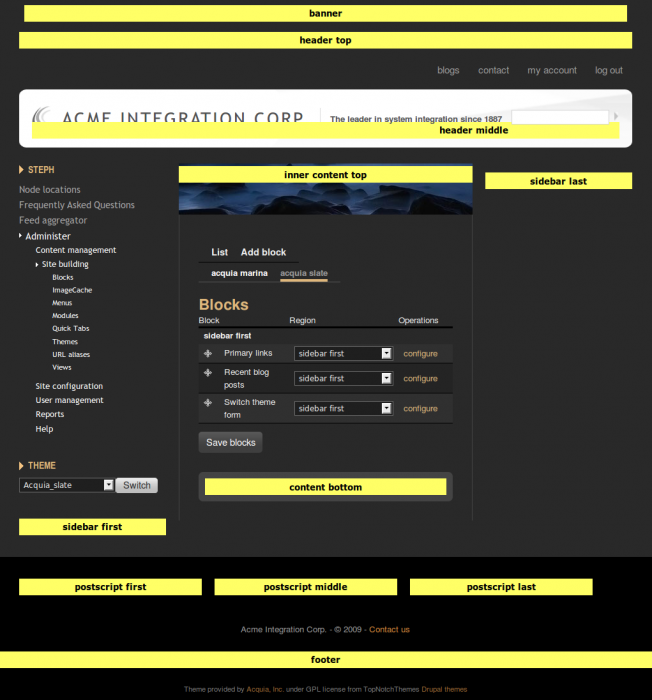The image size is (652, 700).
Task: Configure the Switch theme form block
Action: tap(420, 408)
